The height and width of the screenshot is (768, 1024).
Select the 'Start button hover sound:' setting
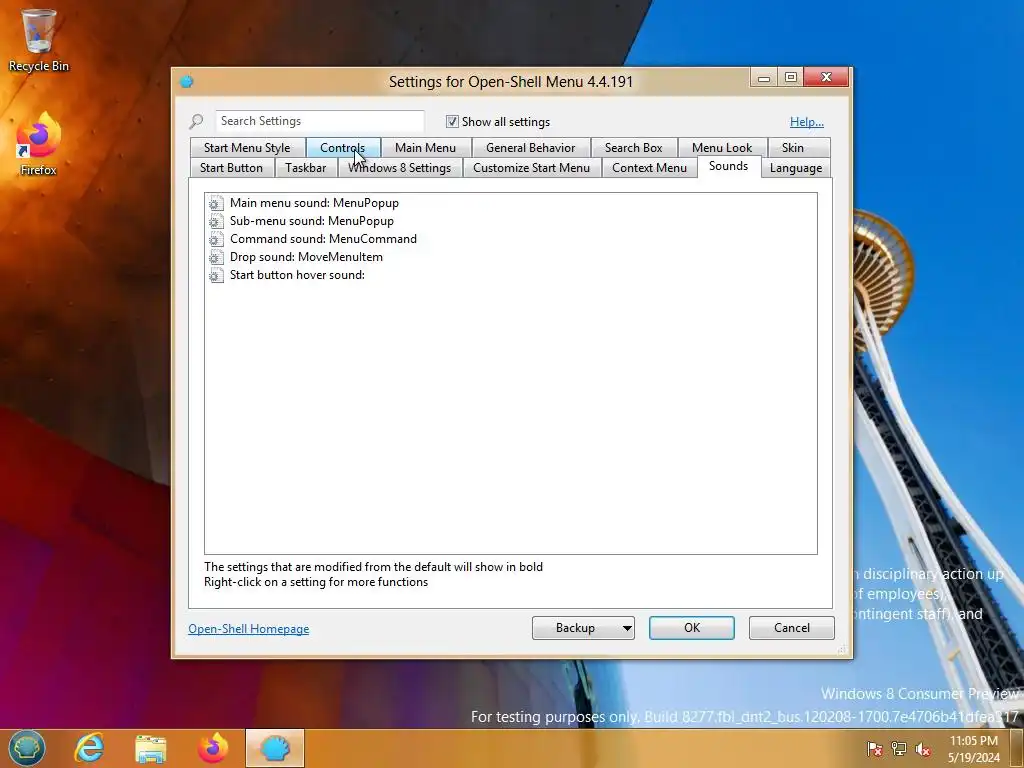[297, 275]
